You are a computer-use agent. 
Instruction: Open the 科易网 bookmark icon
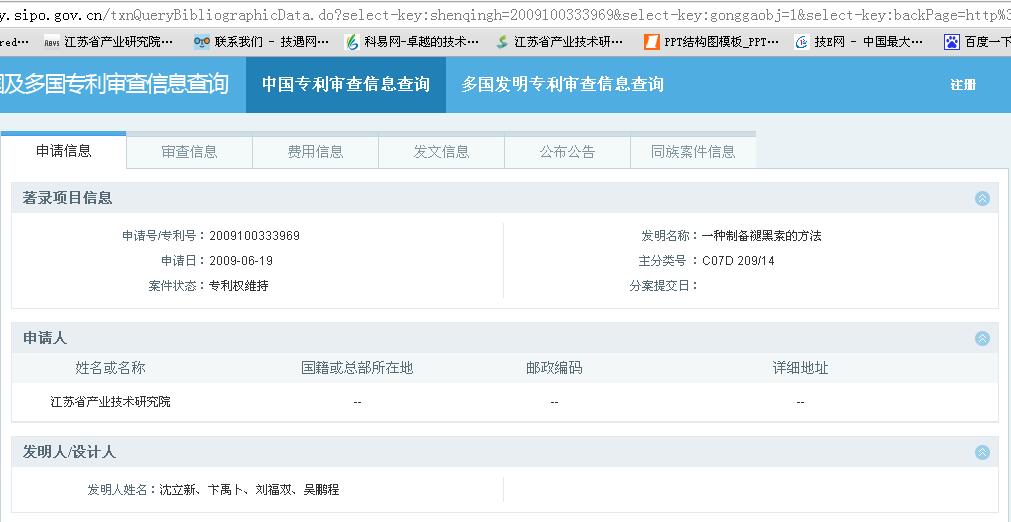(x=352, y=42)
